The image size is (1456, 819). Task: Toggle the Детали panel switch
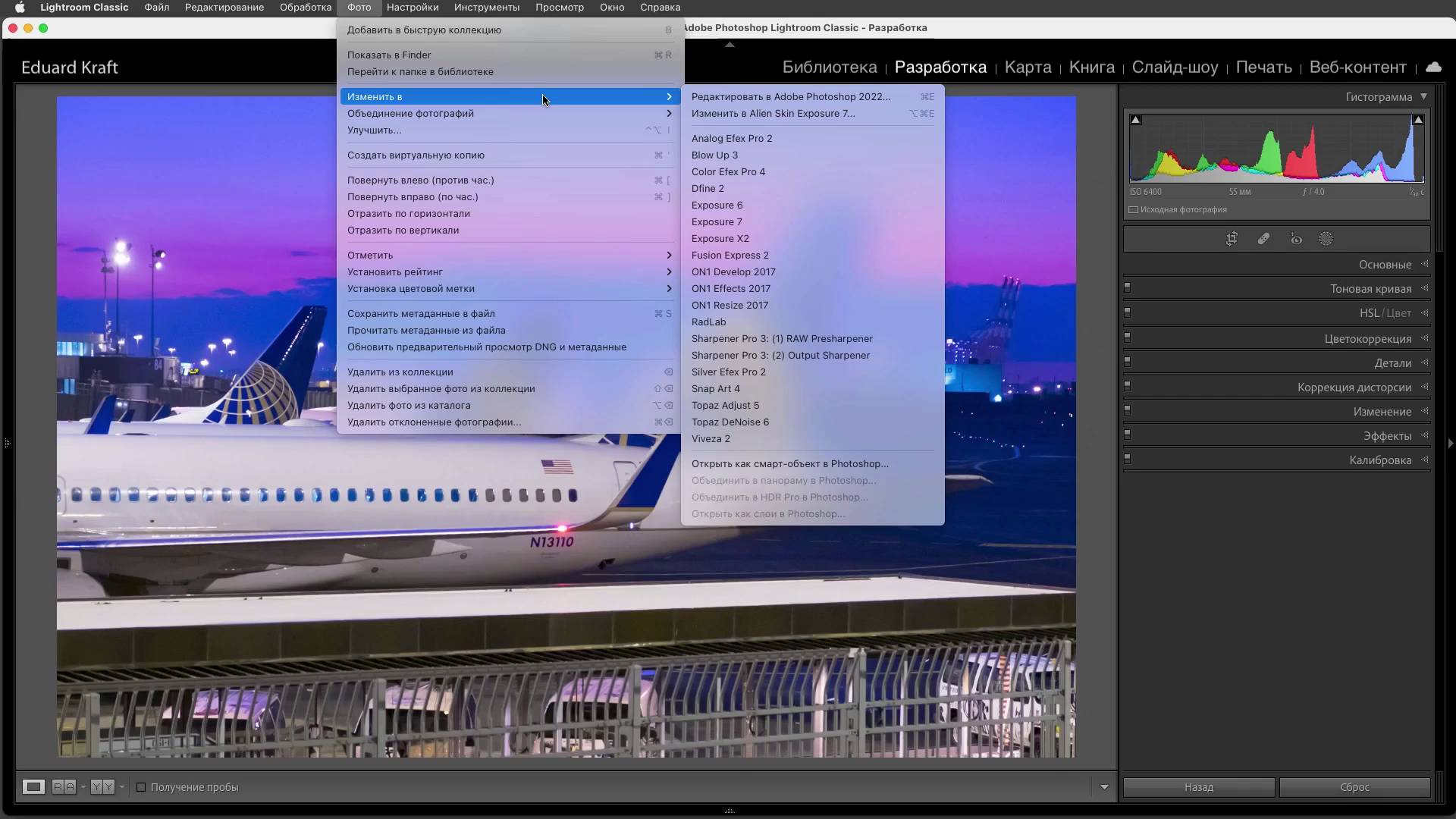[1128, 362]
